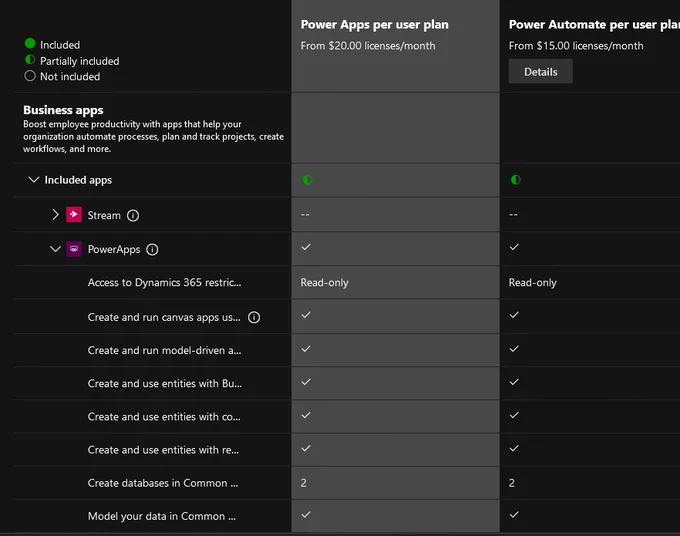Click model-driven checkmark in Power Automate column
The width and height of the screenshot is (680, 536).
click(x=514, y=349)
